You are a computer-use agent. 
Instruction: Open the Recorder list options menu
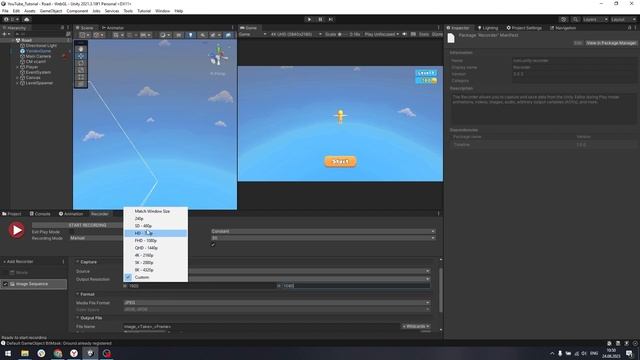[63, 262]
